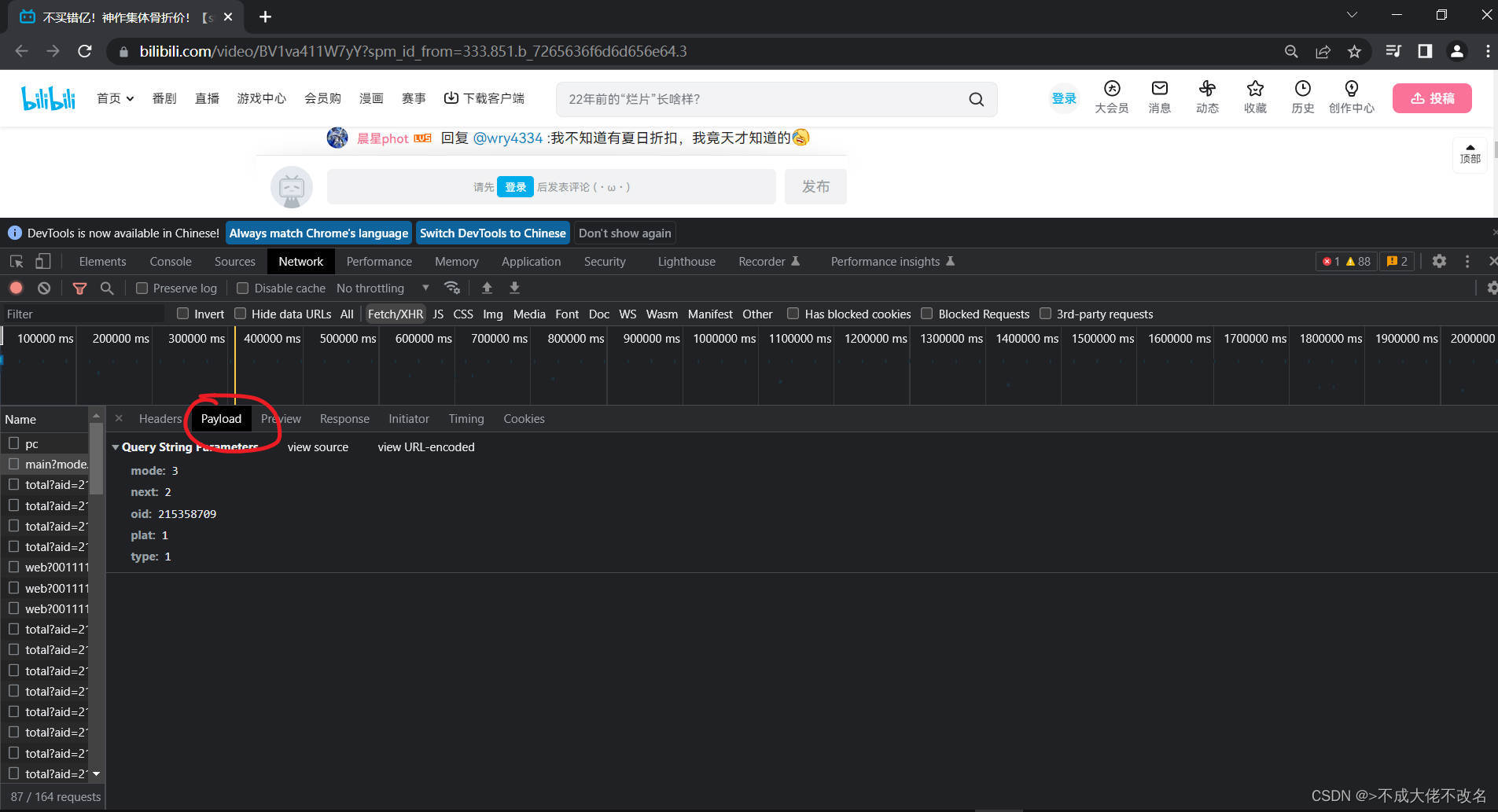Open the No throttling dropdown

383,288
